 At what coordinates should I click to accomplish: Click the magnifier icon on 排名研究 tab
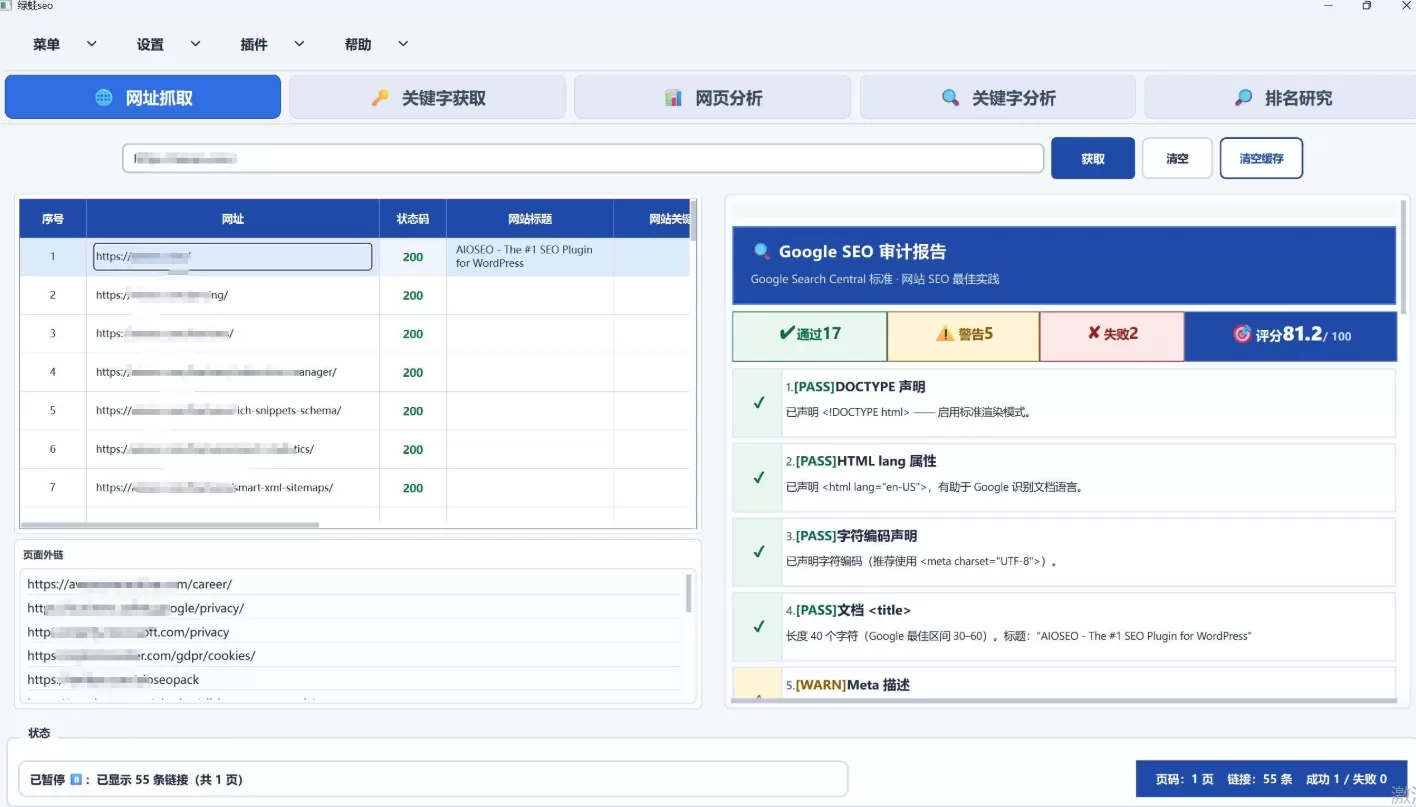[1243, 98]
